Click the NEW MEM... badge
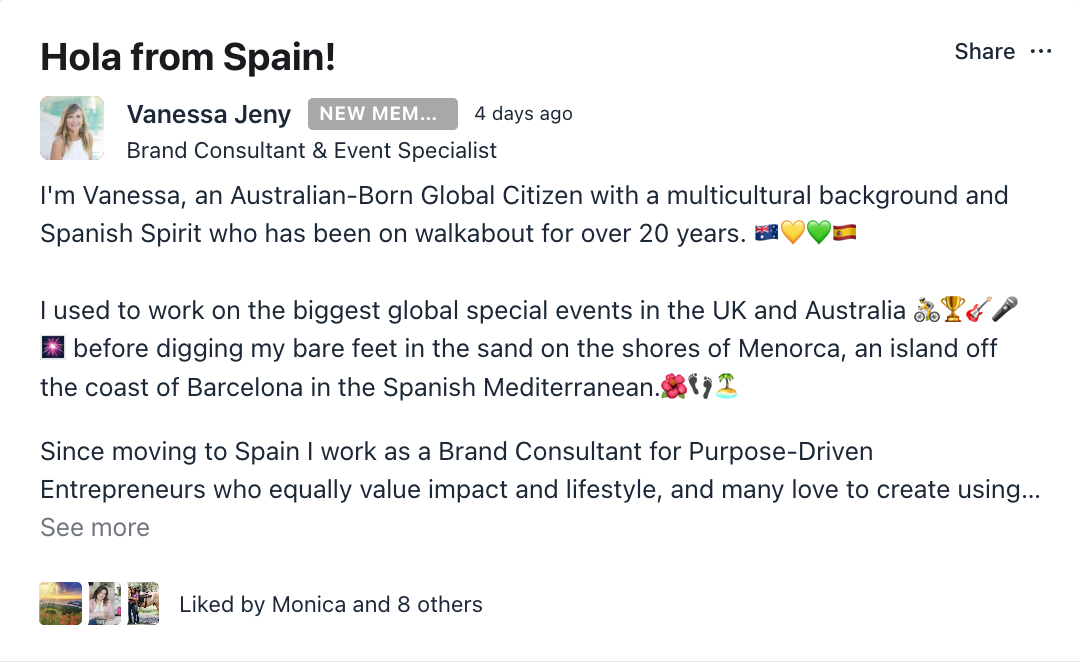The width and height of the screenshot is (1080, 662). [382, 114]
